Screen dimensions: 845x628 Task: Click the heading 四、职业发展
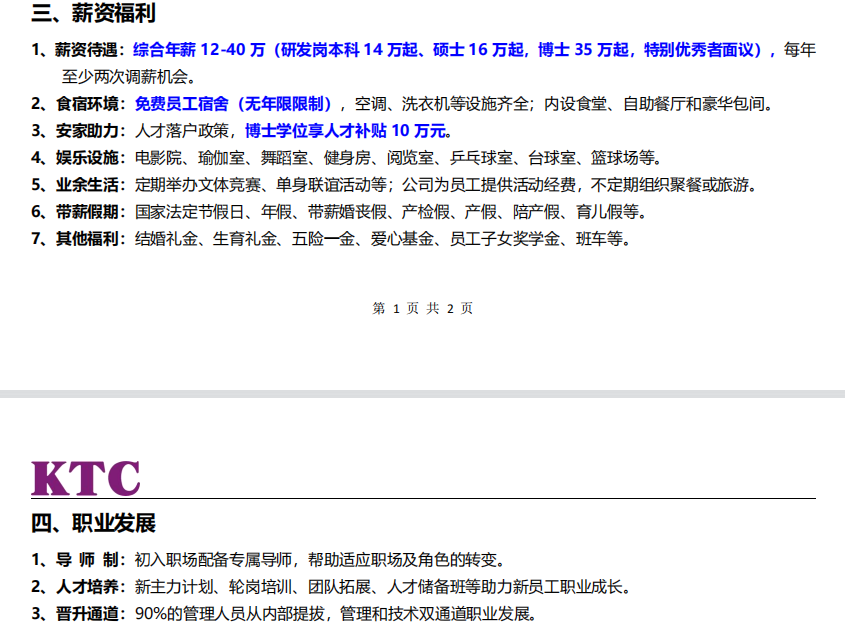click(93, 524)
